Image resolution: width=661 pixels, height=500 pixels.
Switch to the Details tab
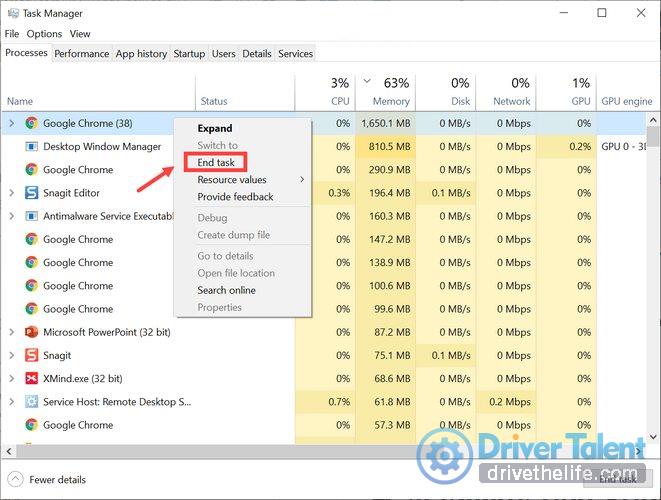point(257,54)
